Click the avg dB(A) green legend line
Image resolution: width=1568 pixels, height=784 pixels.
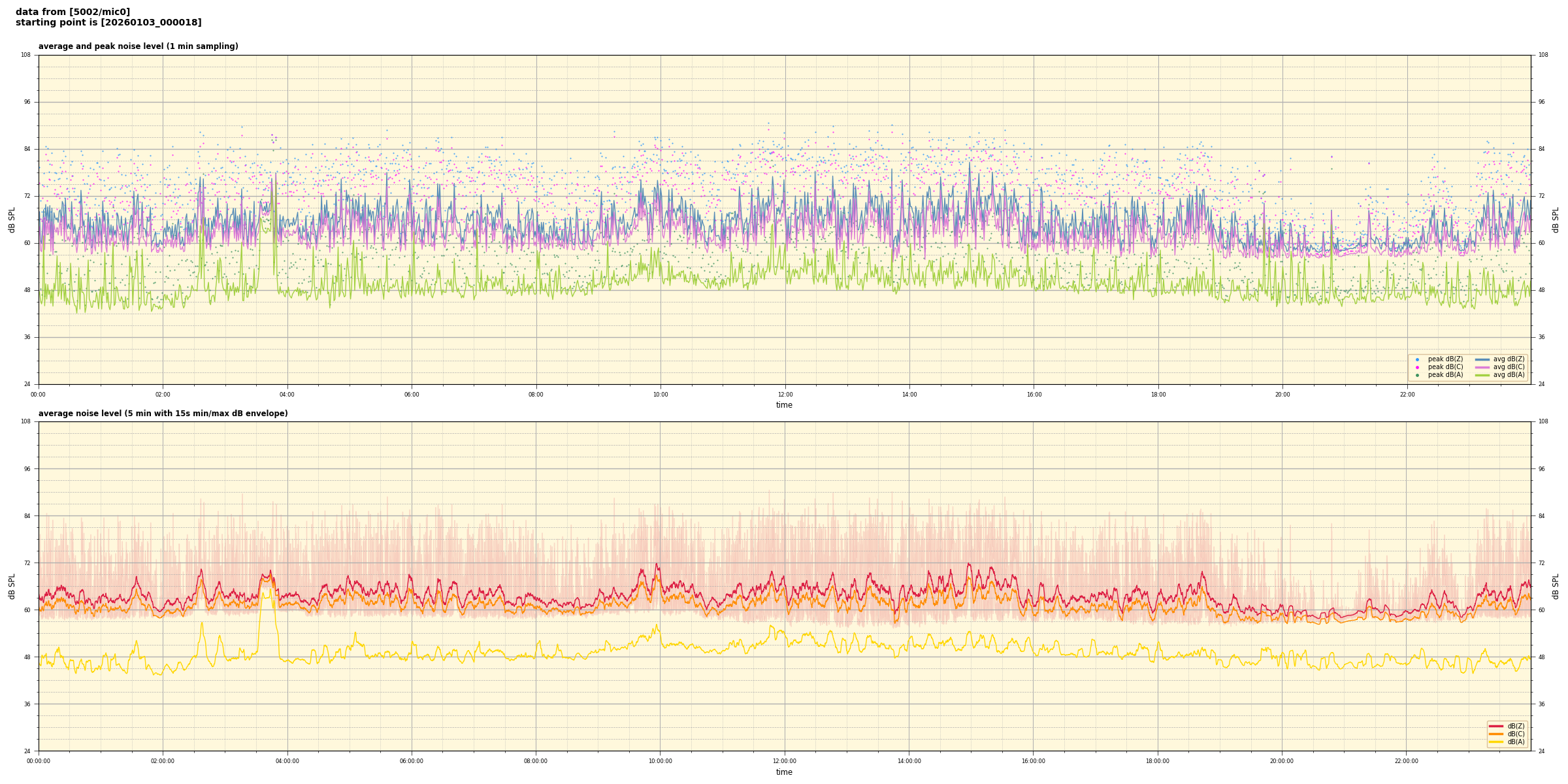1482,375
